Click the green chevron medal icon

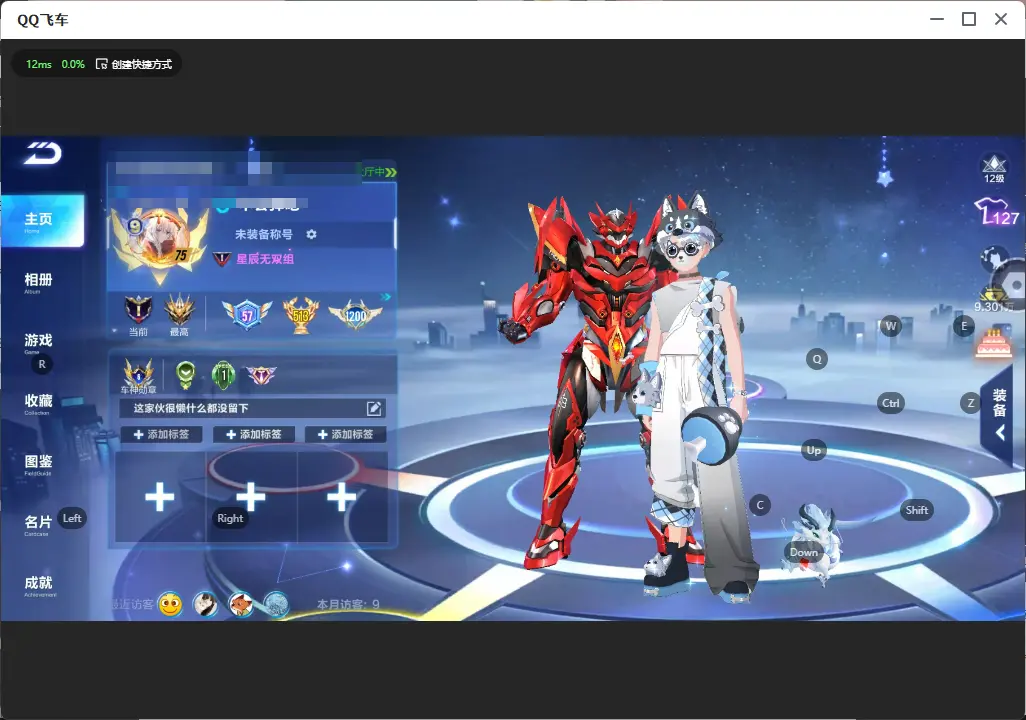186,374
